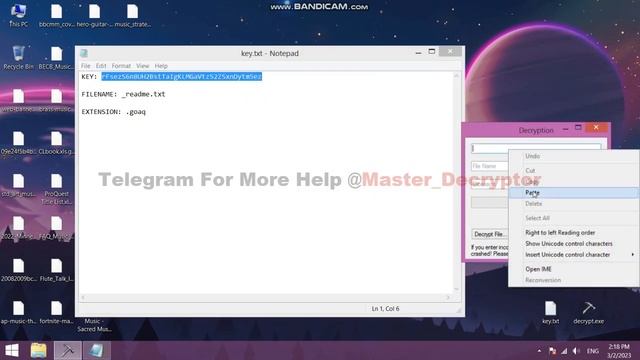Open the Windows Start button
Viewport: 640px width, 360px height.
pos(12,351)
